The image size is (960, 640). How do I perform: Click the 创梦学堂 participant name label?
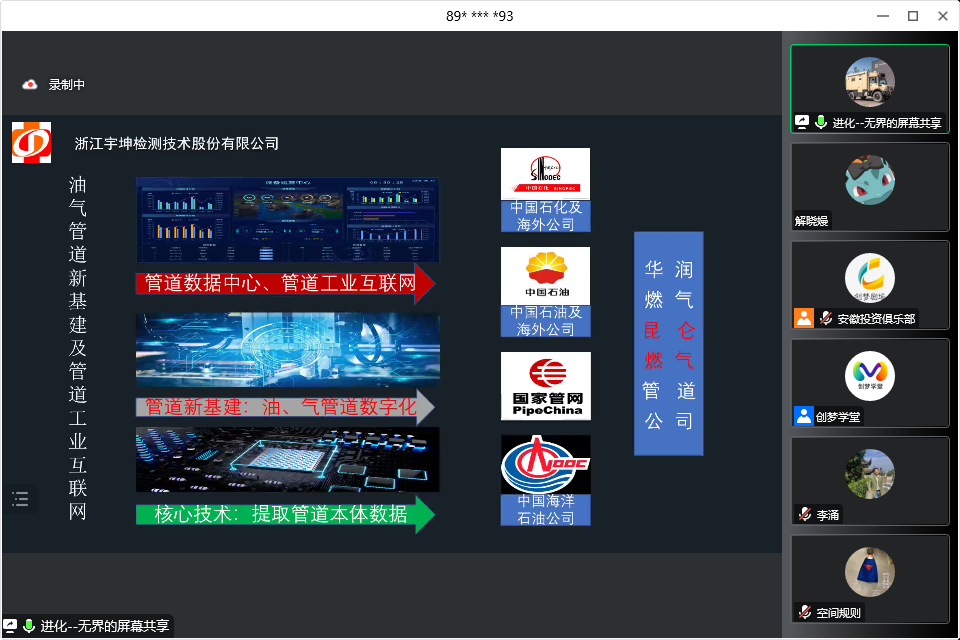[x=838, y=417]
